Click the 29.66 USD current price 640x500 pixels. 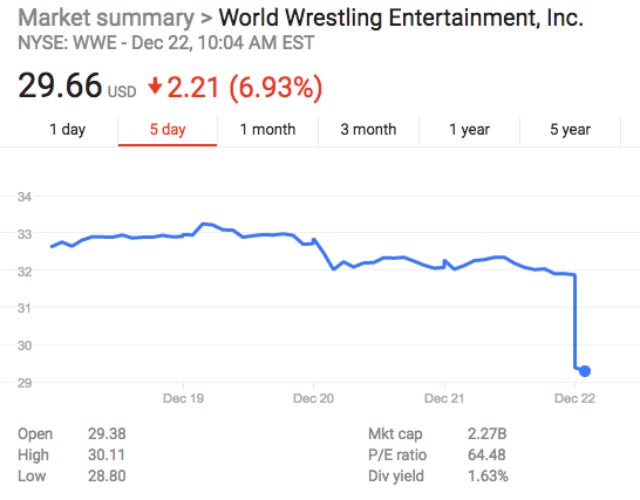point(60,87)
